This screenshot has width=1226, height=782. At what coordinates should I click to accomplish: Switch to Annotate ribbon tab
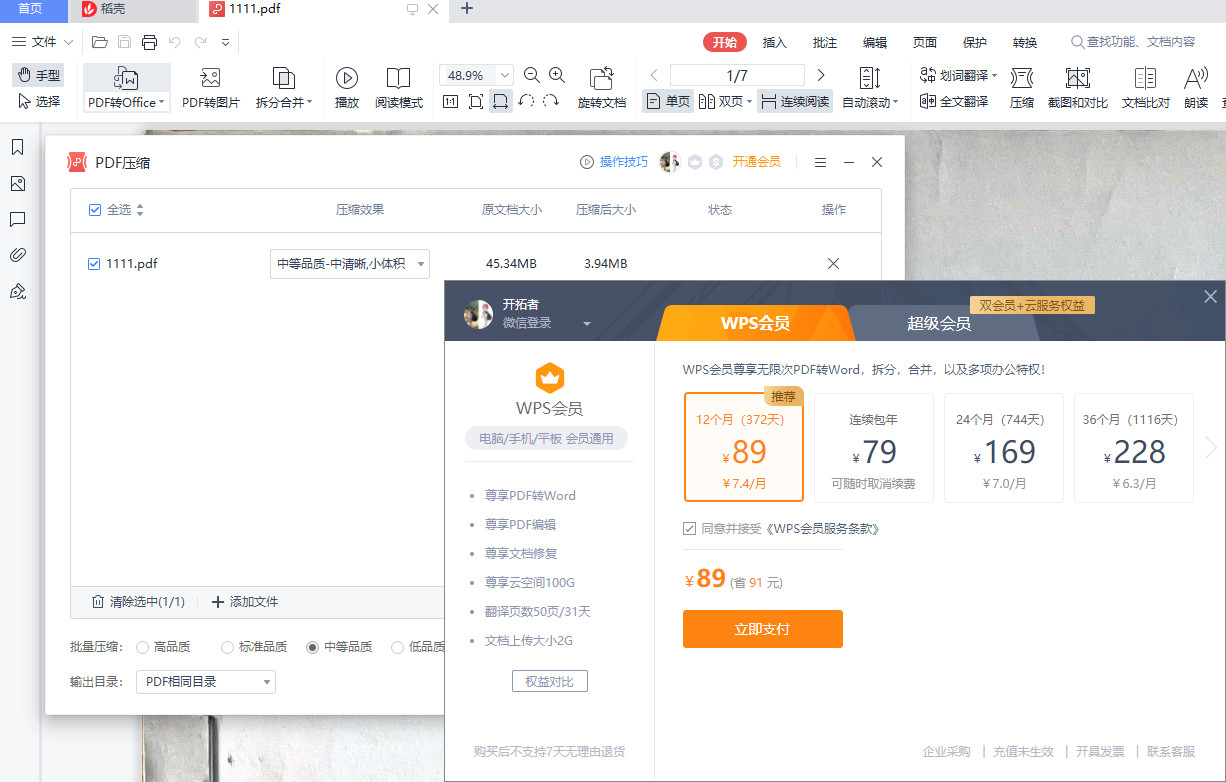point(825,42)
